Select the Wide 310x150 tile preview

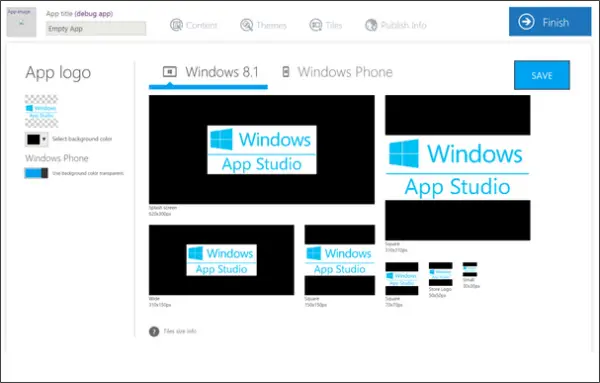point(222,260)
